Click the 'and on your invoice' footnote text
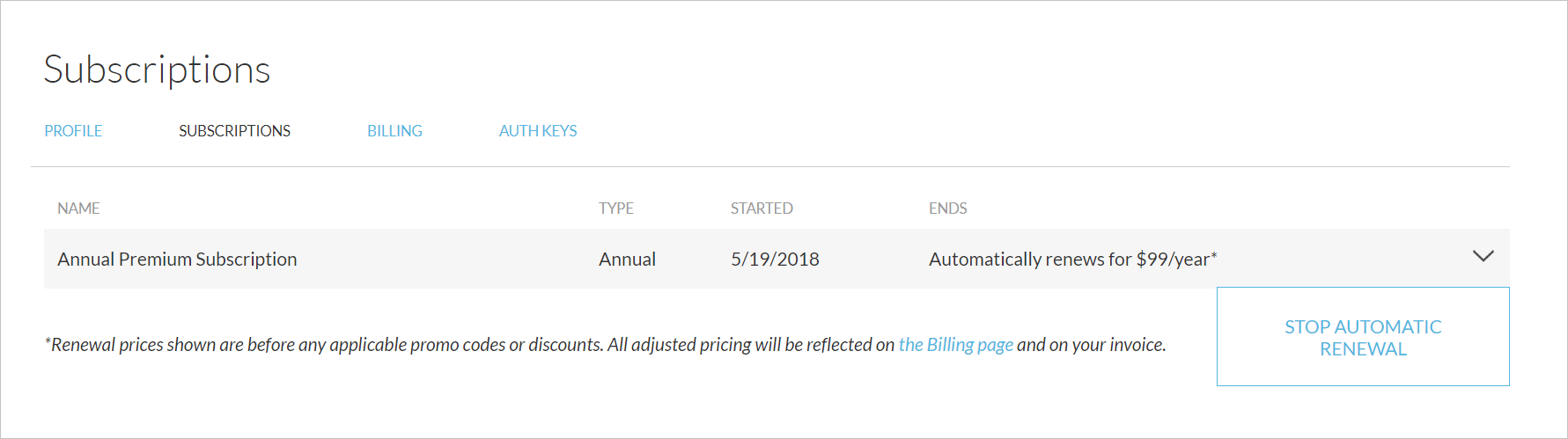 click(1091, 345)
